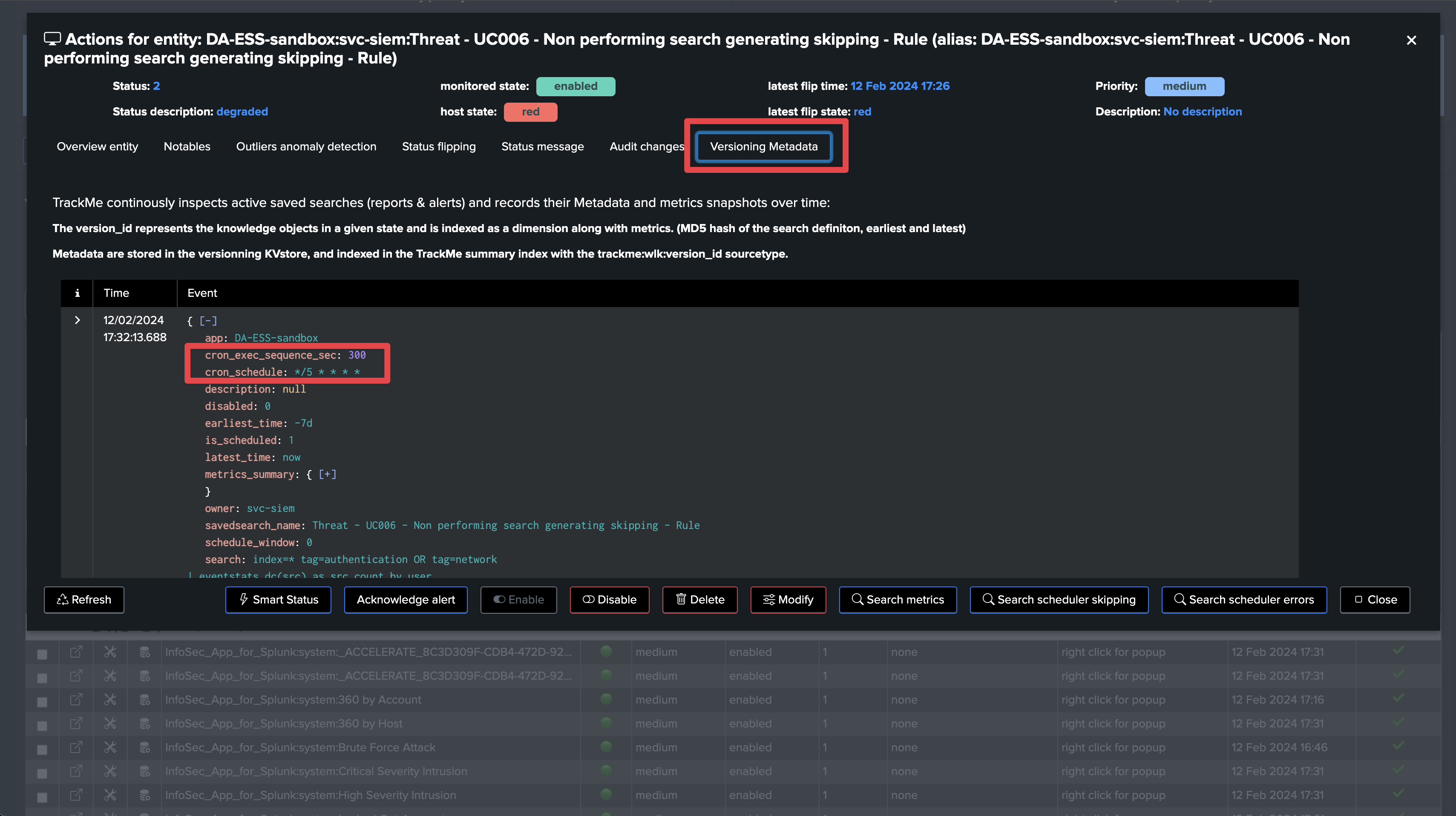This screenshot has width=1456, height=816.
Task: Click open-in-new icon for Brute Force Attack row
Action: pos(76,747)
